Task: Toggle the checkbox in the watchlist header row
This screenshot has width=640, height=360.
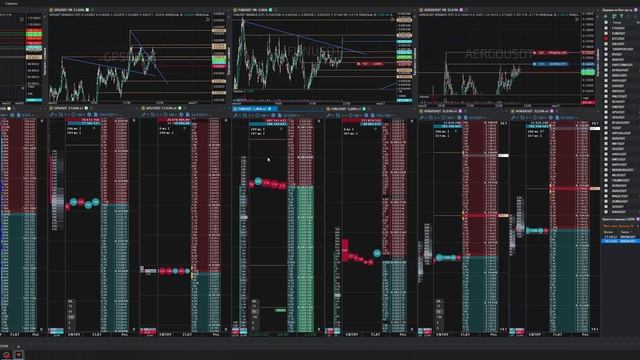Action: click(x=606, y=22)
